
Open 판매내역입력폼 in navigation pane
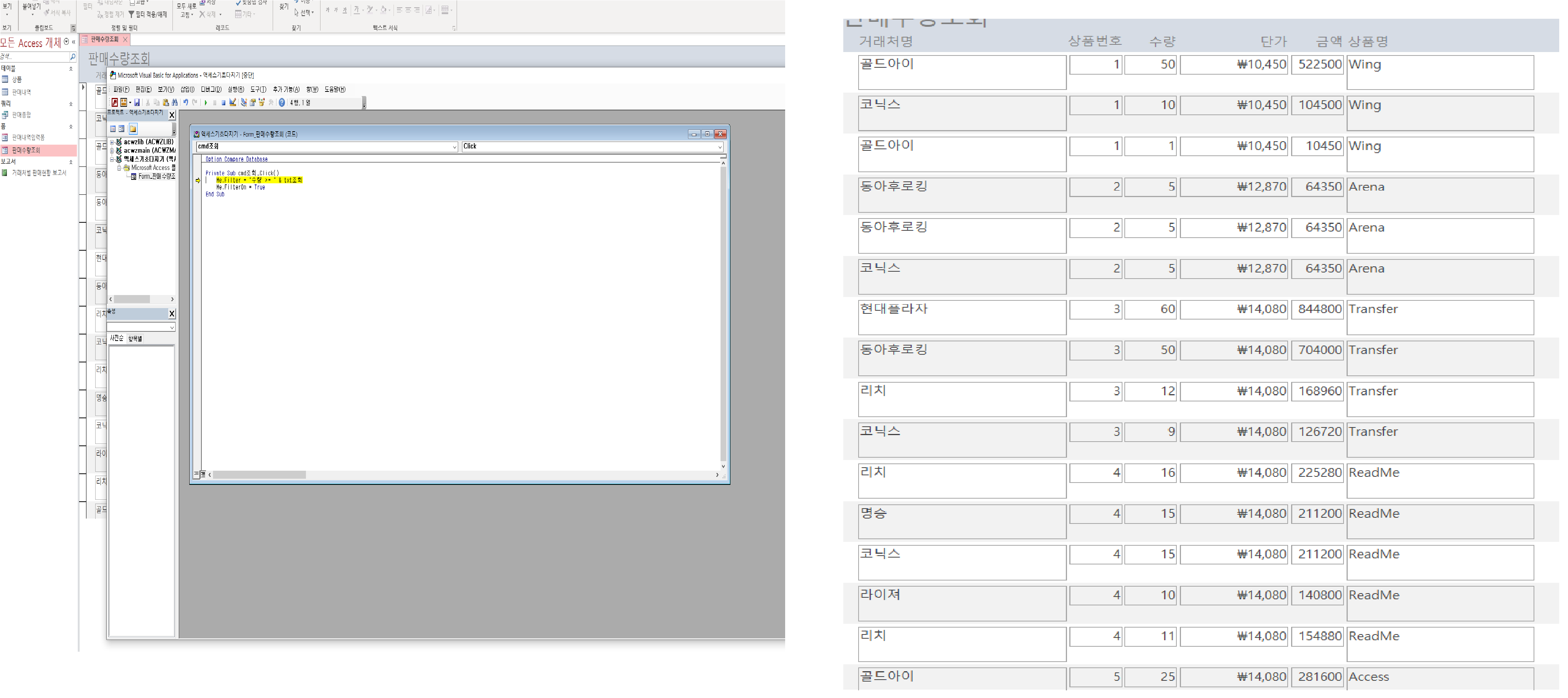[x=28, y=138]
